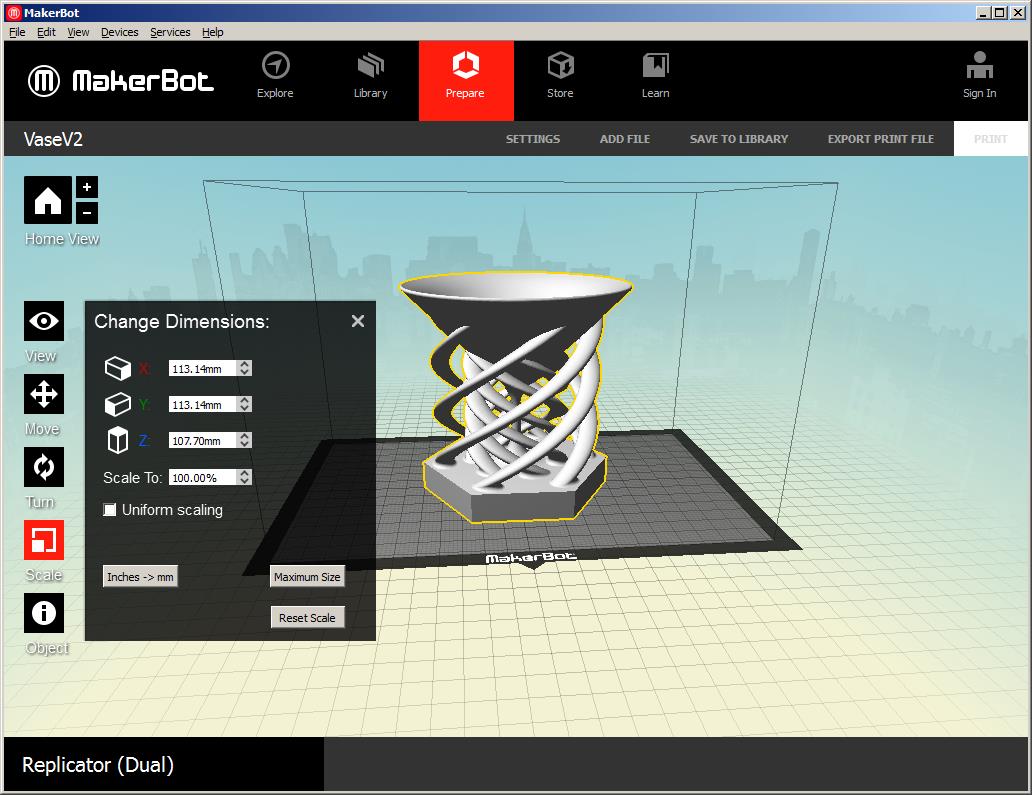Zoom in with the plus button
The image size is (1032, 795).
87,187
